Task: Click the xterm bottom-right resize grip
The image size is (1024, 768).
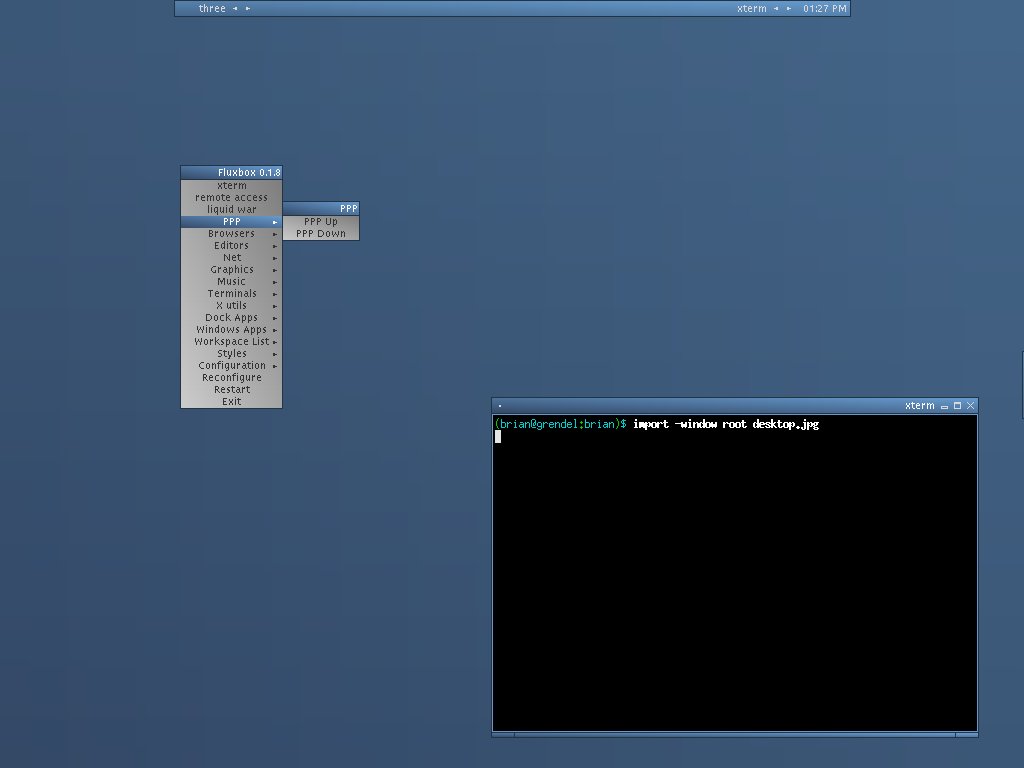Action: coord(967,735)
